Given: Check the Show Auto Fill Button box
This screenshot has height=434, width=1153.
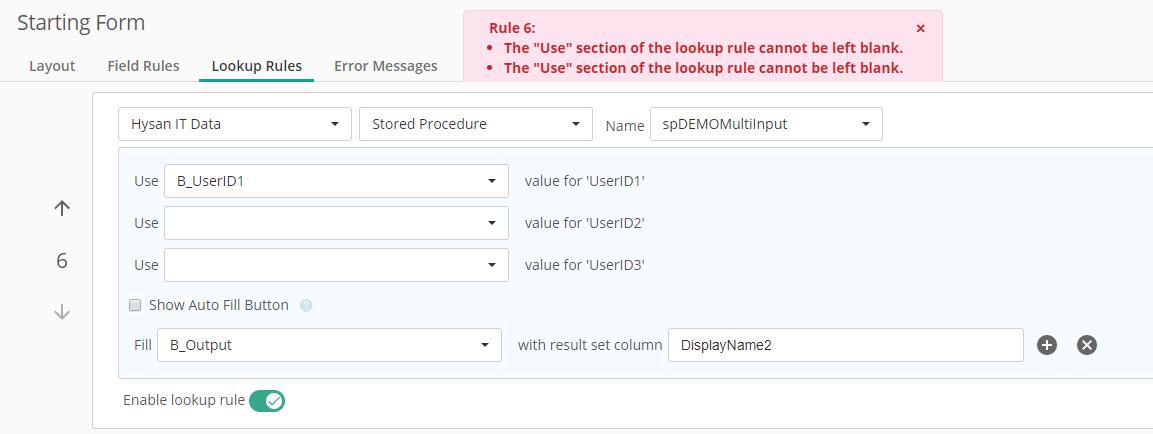Looking at the screenshot, I should [x=135, y=305].
